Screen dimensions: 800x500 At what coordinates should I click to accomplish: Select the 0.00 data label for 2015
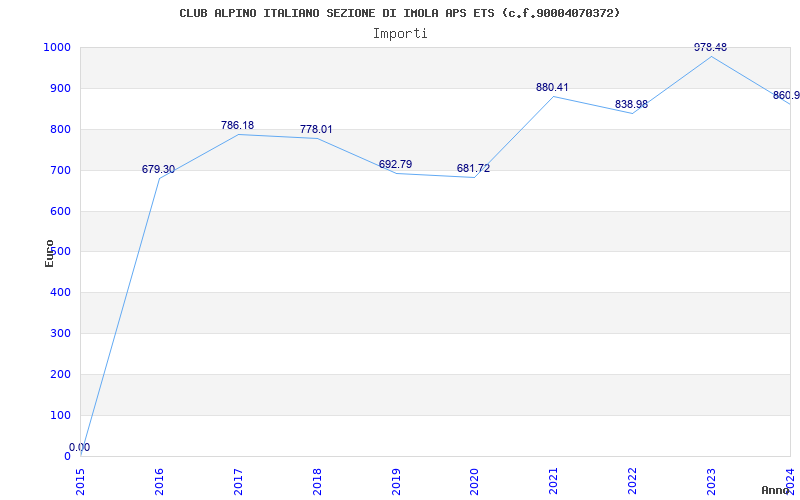point(80,447)
